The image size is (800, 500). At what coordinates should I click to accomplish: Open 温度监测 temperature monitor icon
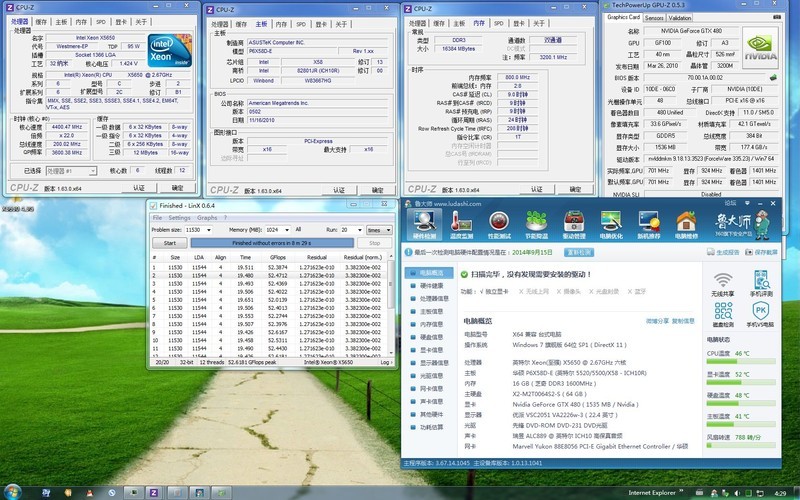(461, 224)
